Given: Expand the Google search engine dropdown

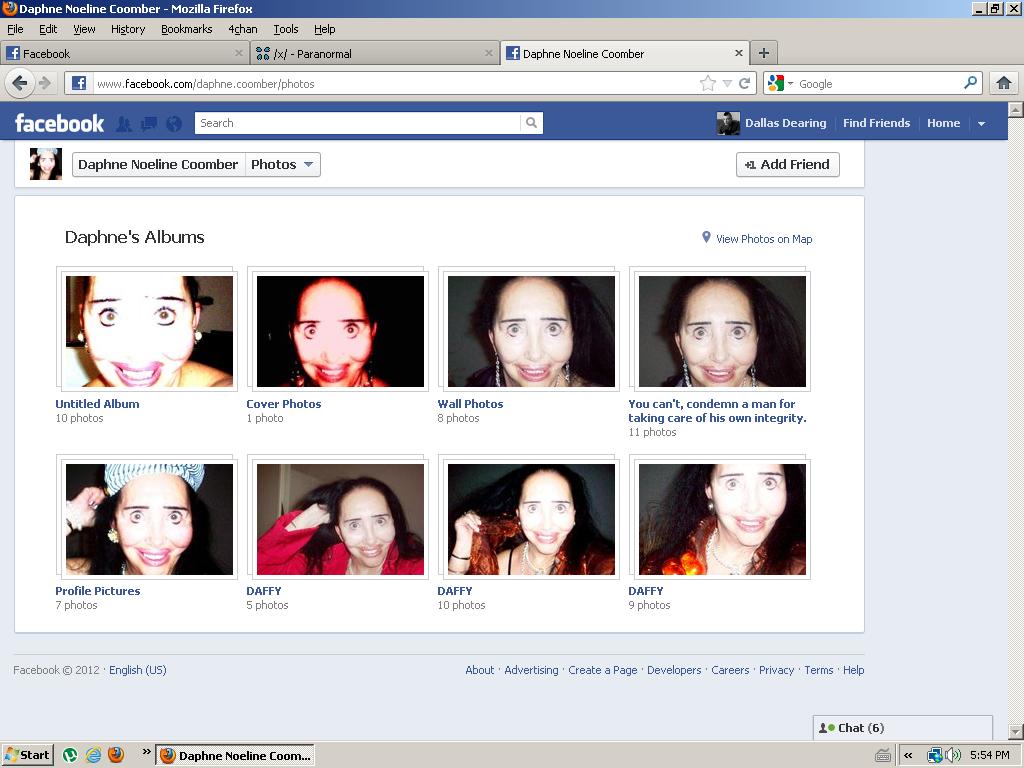Looking at the screenshot, I should pyautogui.click(x=780, y=83).
